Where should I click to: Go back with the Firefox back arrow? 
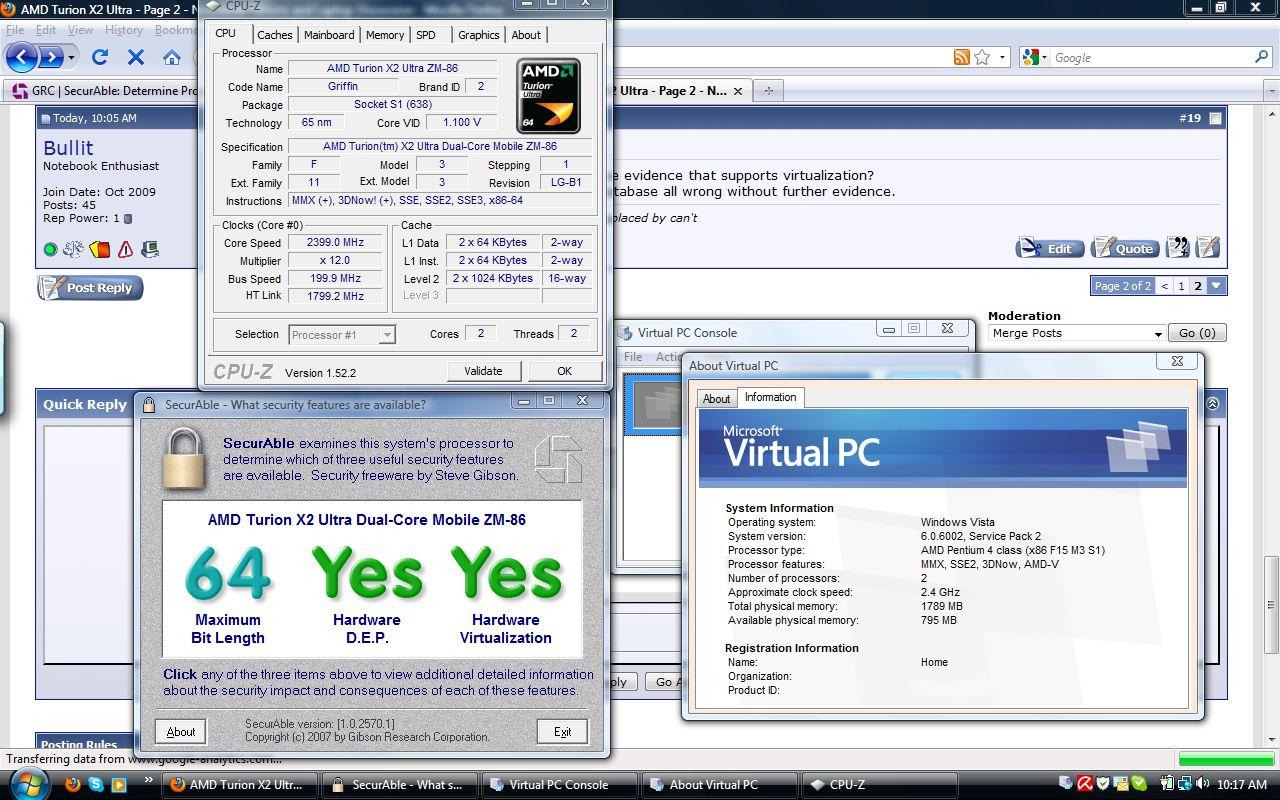click(23, 57)
